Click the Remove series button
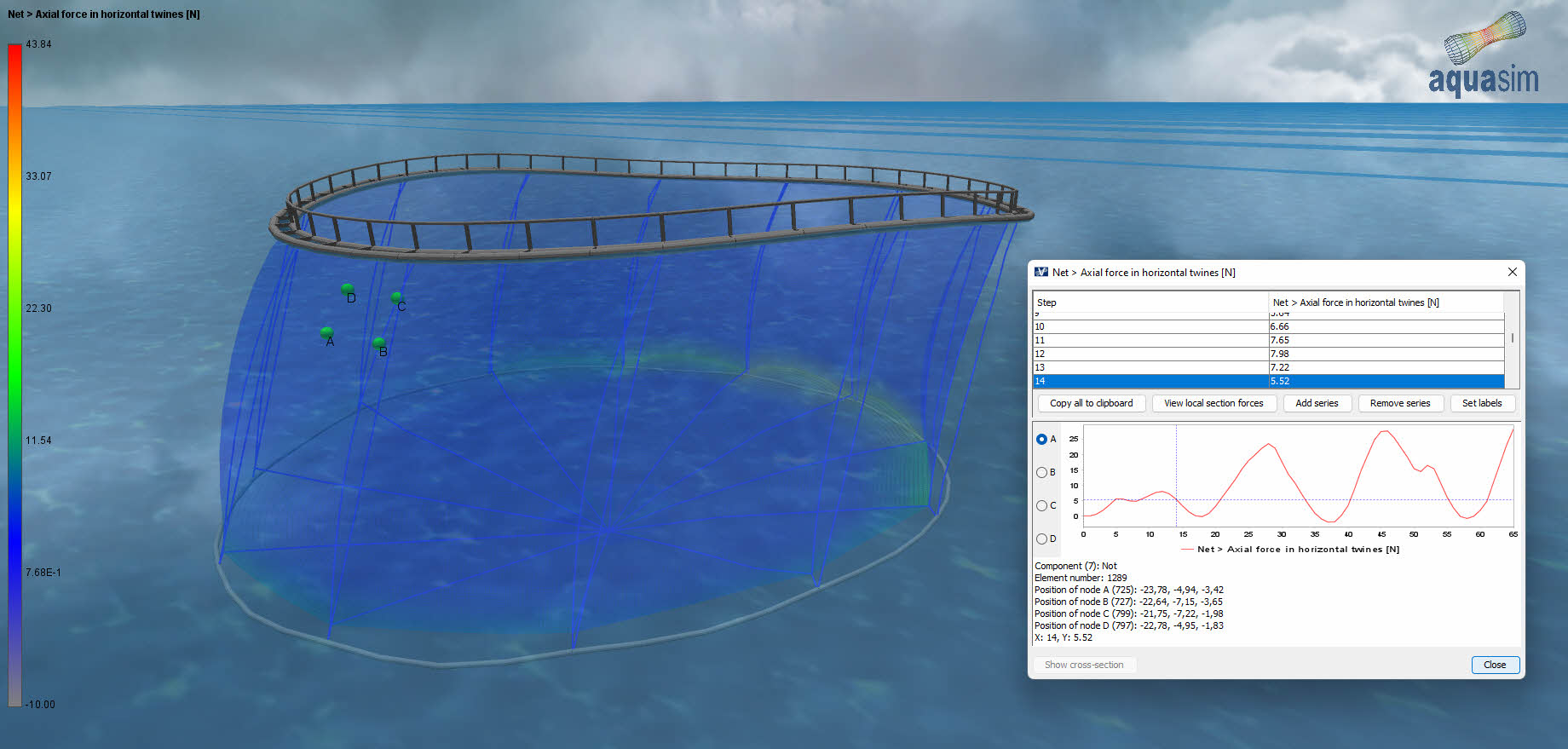1568x749 pixels. [1400, 403]
